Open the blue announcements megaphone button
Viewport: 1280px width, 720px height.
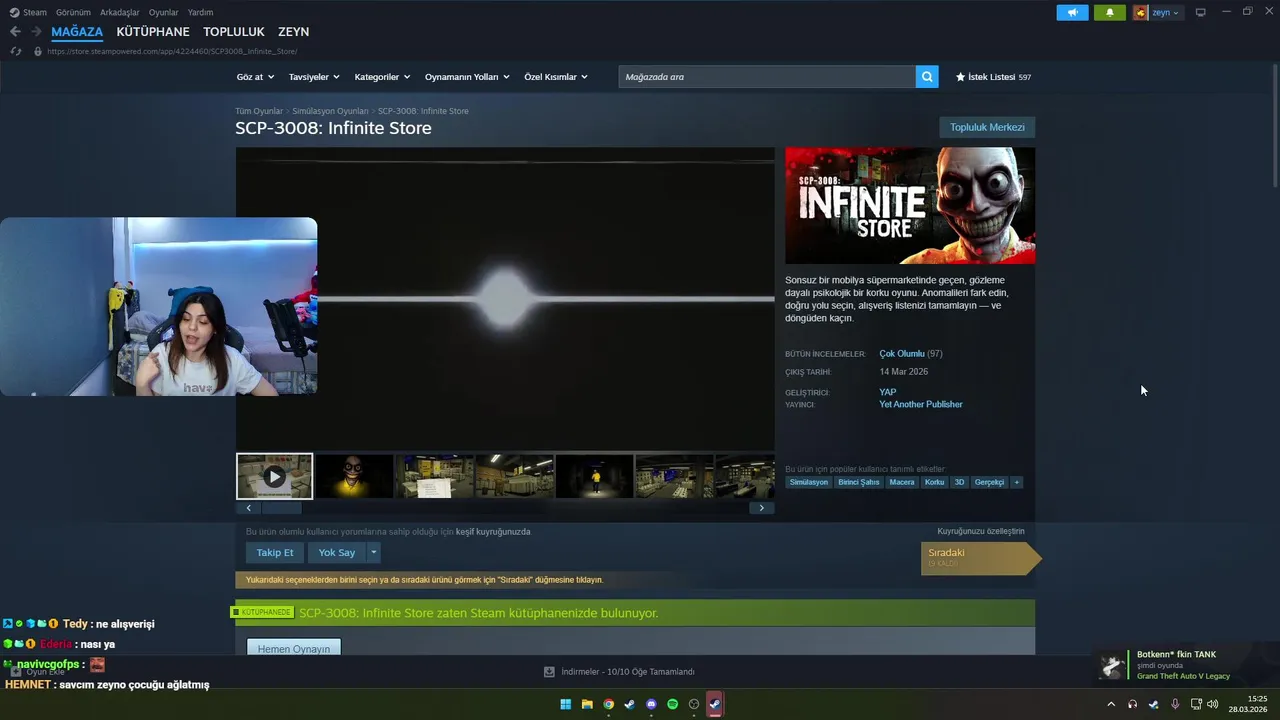tap(1072, 13)
